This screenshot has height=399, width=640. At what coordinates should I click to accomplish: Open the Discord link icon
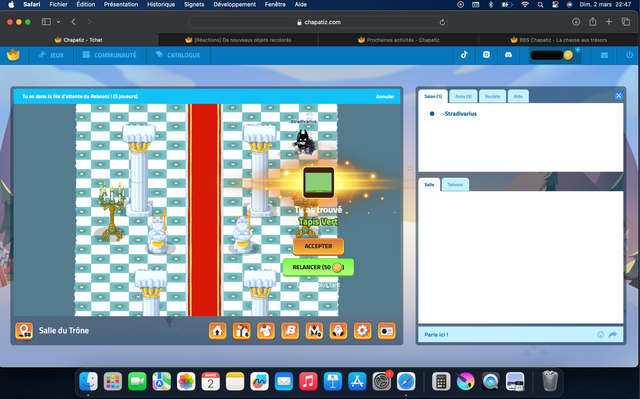click(508, 55)
